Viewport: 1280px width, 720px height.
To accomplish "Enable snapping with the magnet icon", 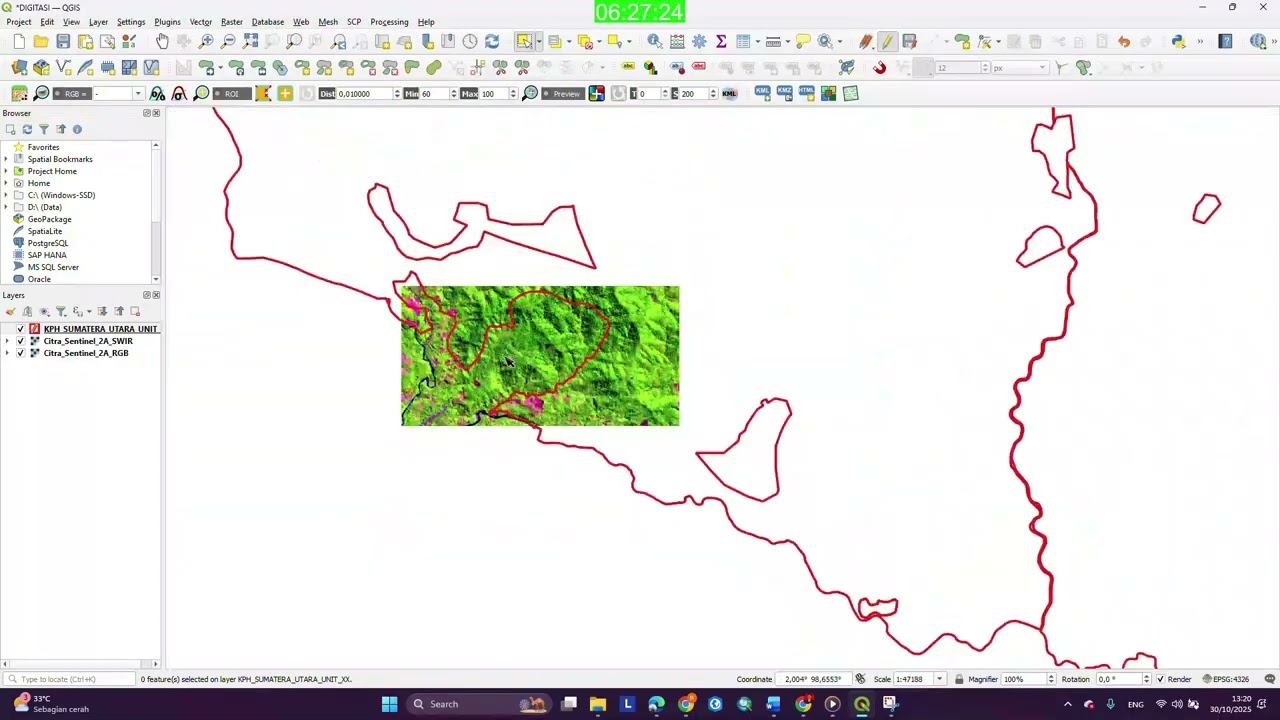I will (x=879, y=67).
